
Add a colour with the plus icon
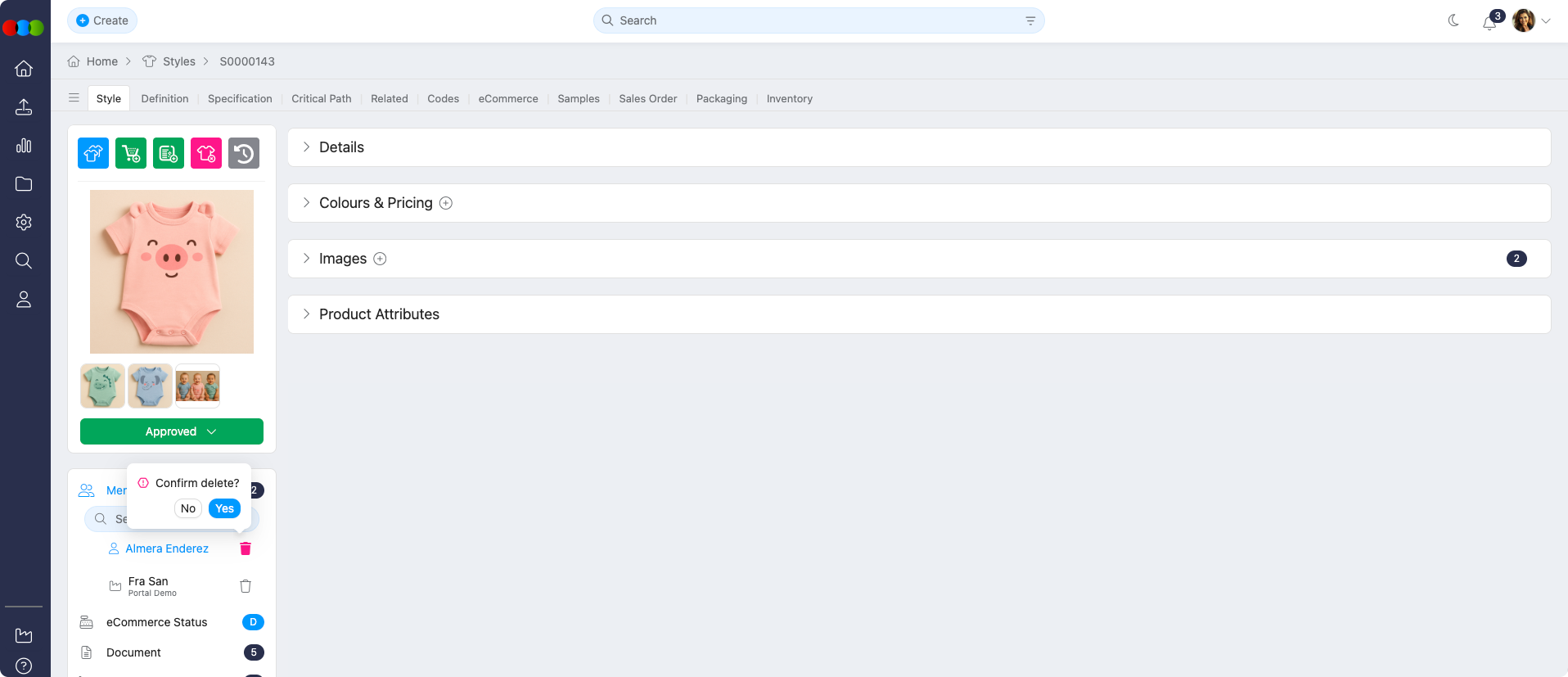[446, 203]
